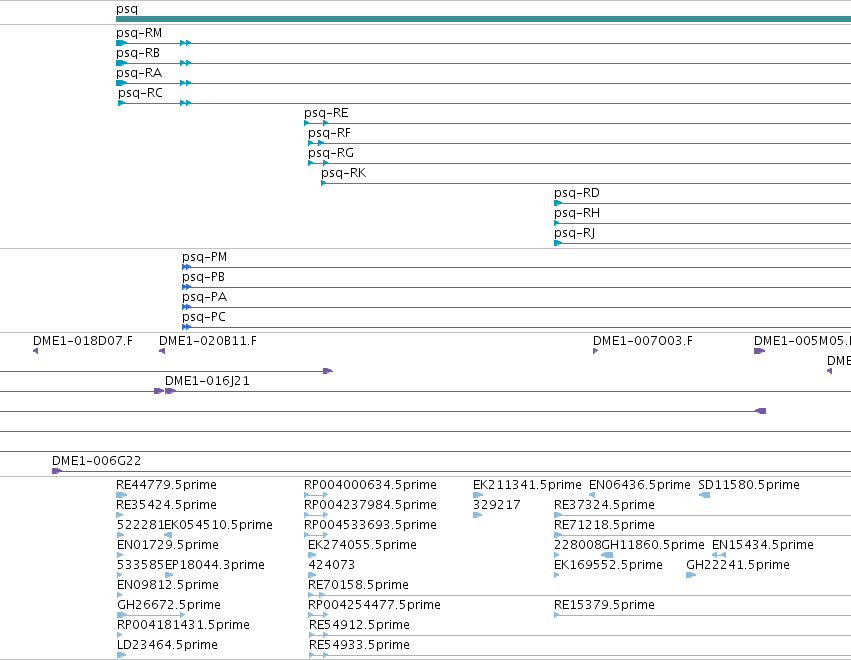
Task: Select the RP004181431.5prime EST label
Action: pyautogui.click(x=183, y=625)
